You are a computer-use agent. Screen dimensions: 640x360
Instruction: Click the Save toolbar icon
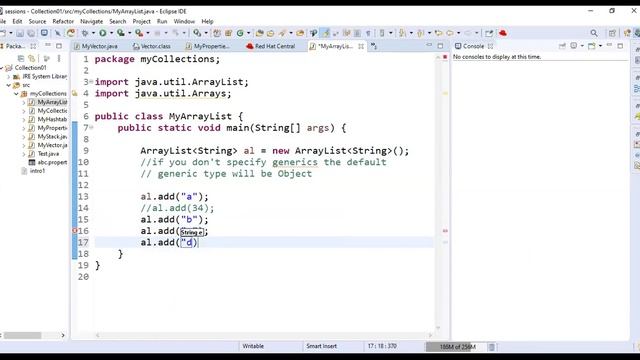click(20, 33)
